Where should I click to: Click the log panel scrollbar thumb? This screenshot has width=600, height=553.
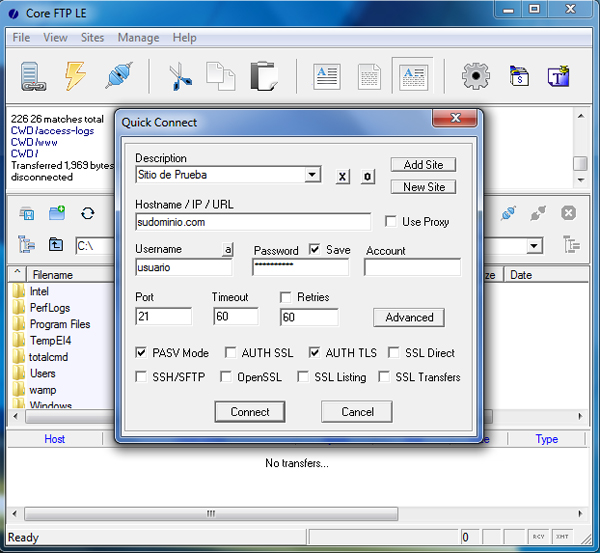580,163
